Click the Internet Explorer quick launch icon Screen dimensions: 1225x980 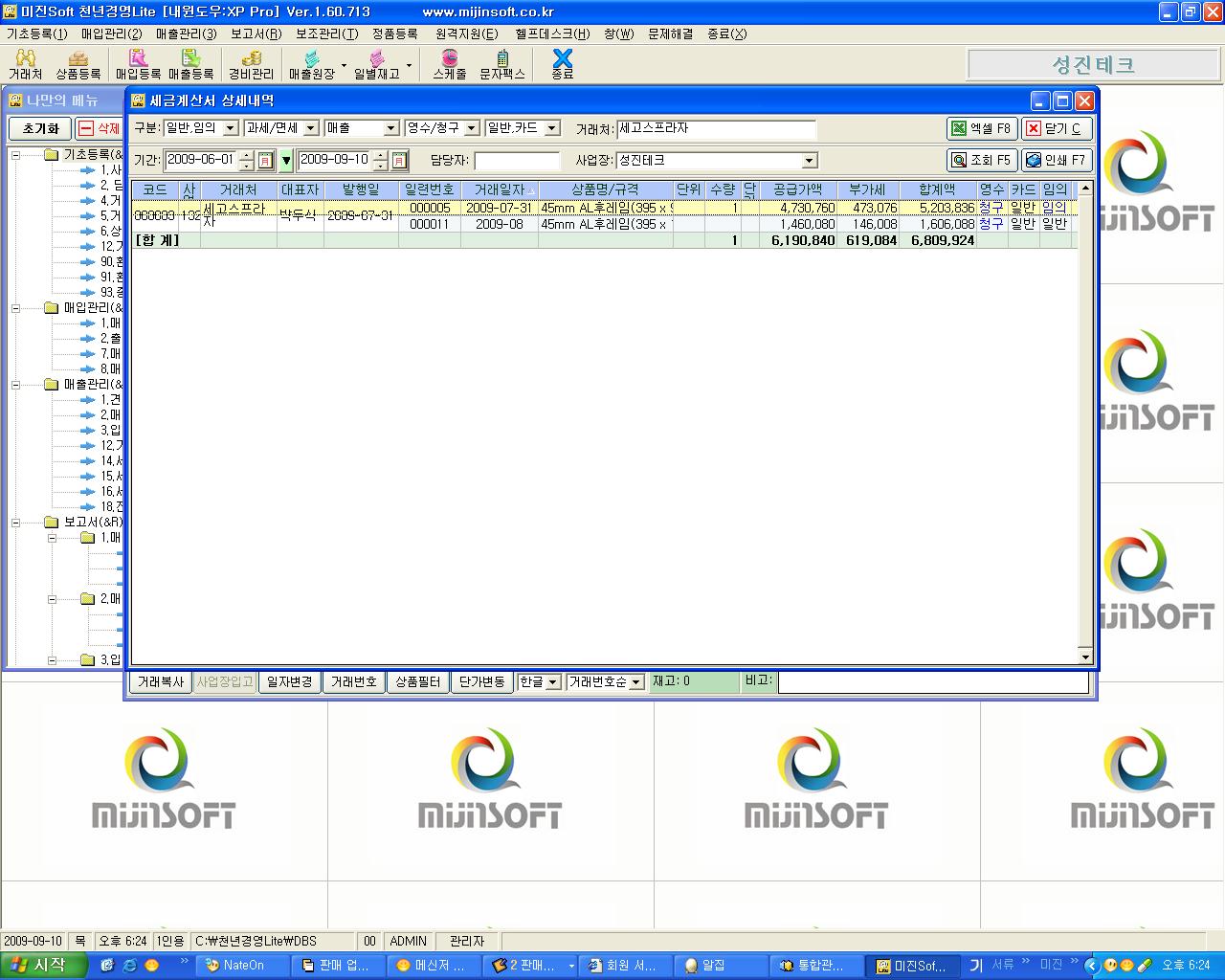[129, 966]
